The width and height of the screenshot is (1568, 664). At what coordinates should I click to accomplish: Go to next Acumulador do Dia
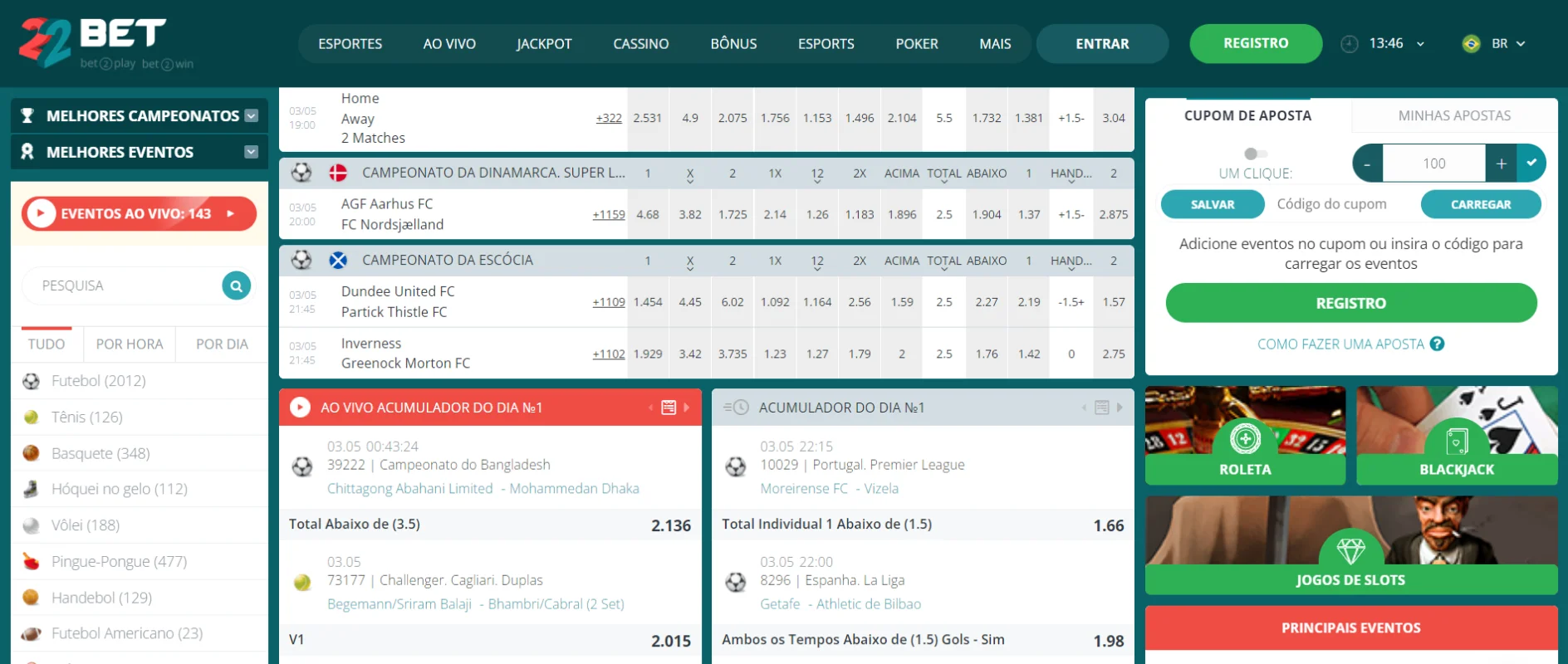point(1120,408)
